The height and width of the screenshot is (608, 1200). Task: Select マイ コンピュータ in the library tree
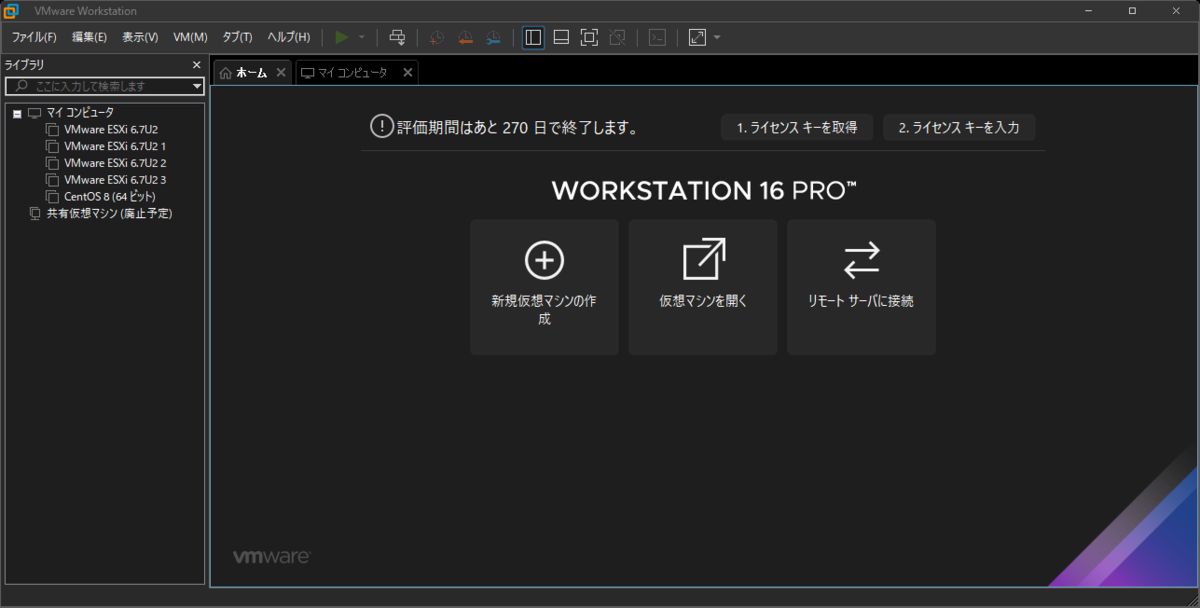(80, 113)
